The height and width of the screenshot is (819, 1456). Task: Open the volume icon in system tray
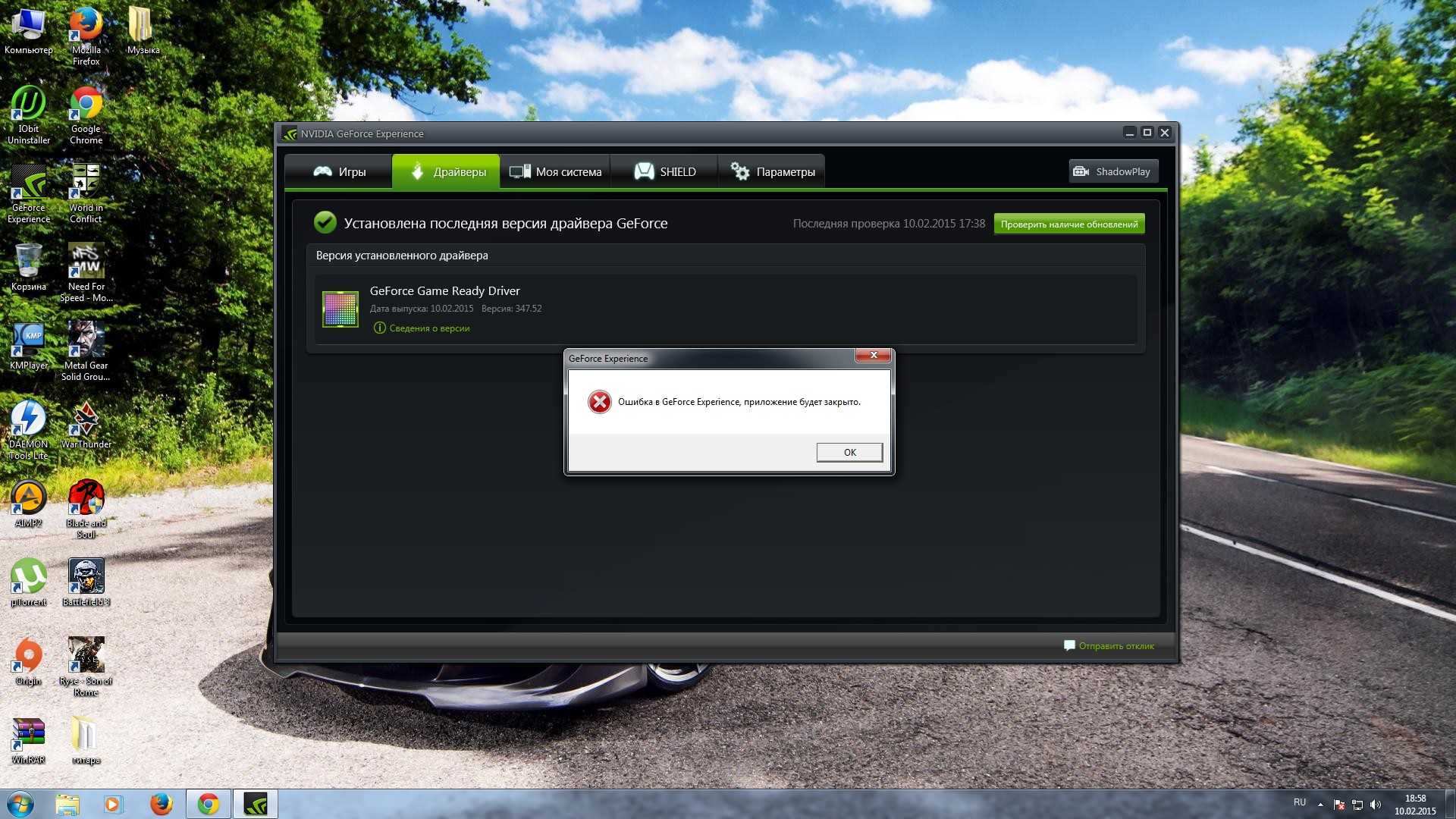click(x=1376, y=805)
